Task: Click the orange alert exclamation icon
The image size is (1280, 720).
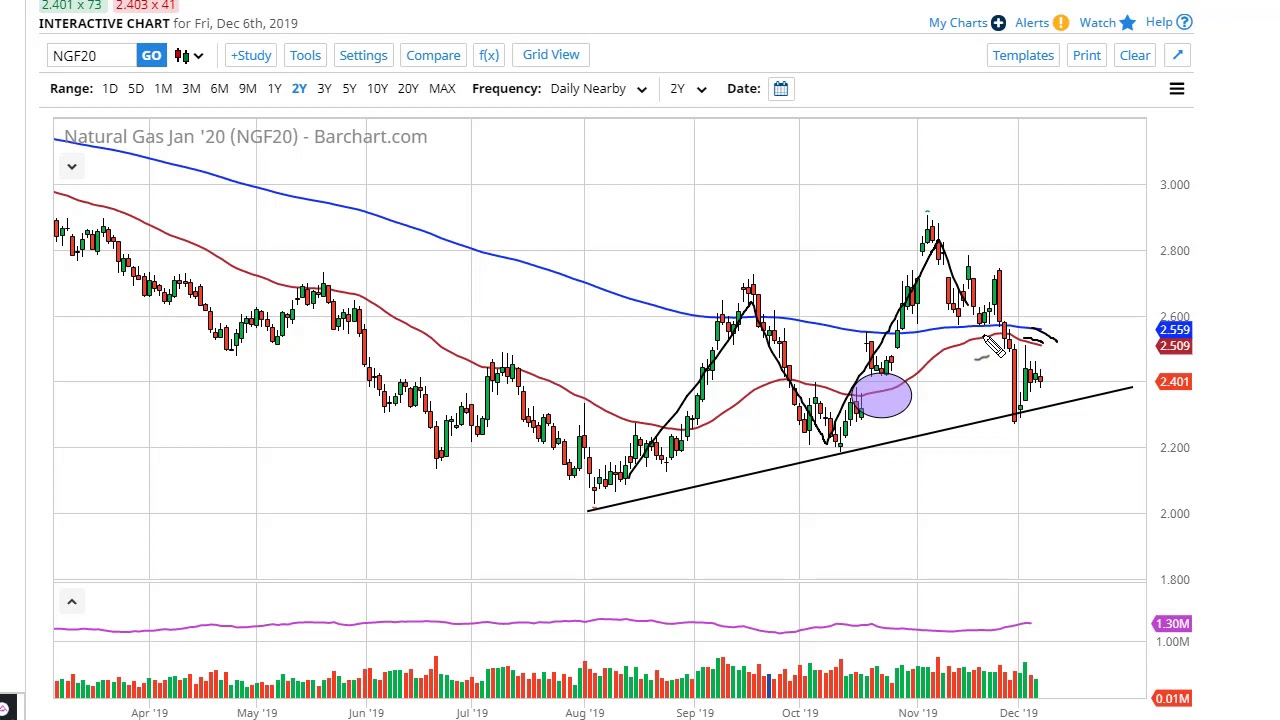Action: pos(1061,23)
